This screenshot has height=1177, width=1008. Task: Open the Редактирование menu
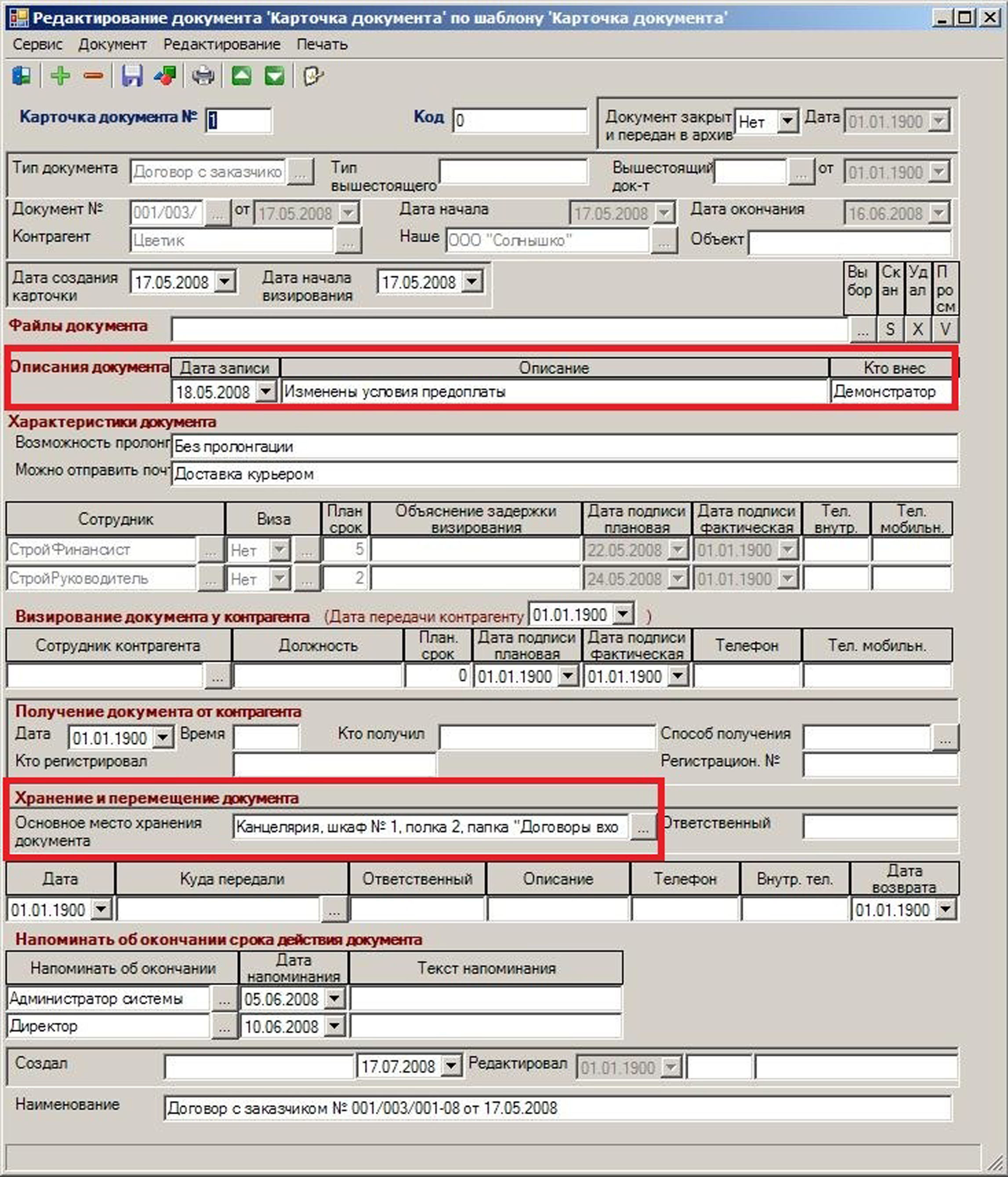(221, 44)
